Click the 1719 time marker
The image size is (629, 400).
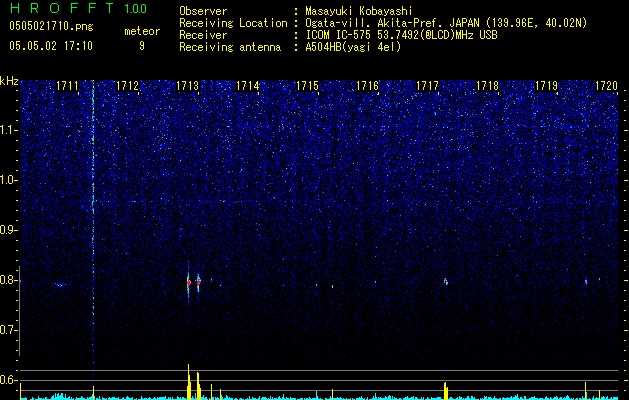coord(547,86)
